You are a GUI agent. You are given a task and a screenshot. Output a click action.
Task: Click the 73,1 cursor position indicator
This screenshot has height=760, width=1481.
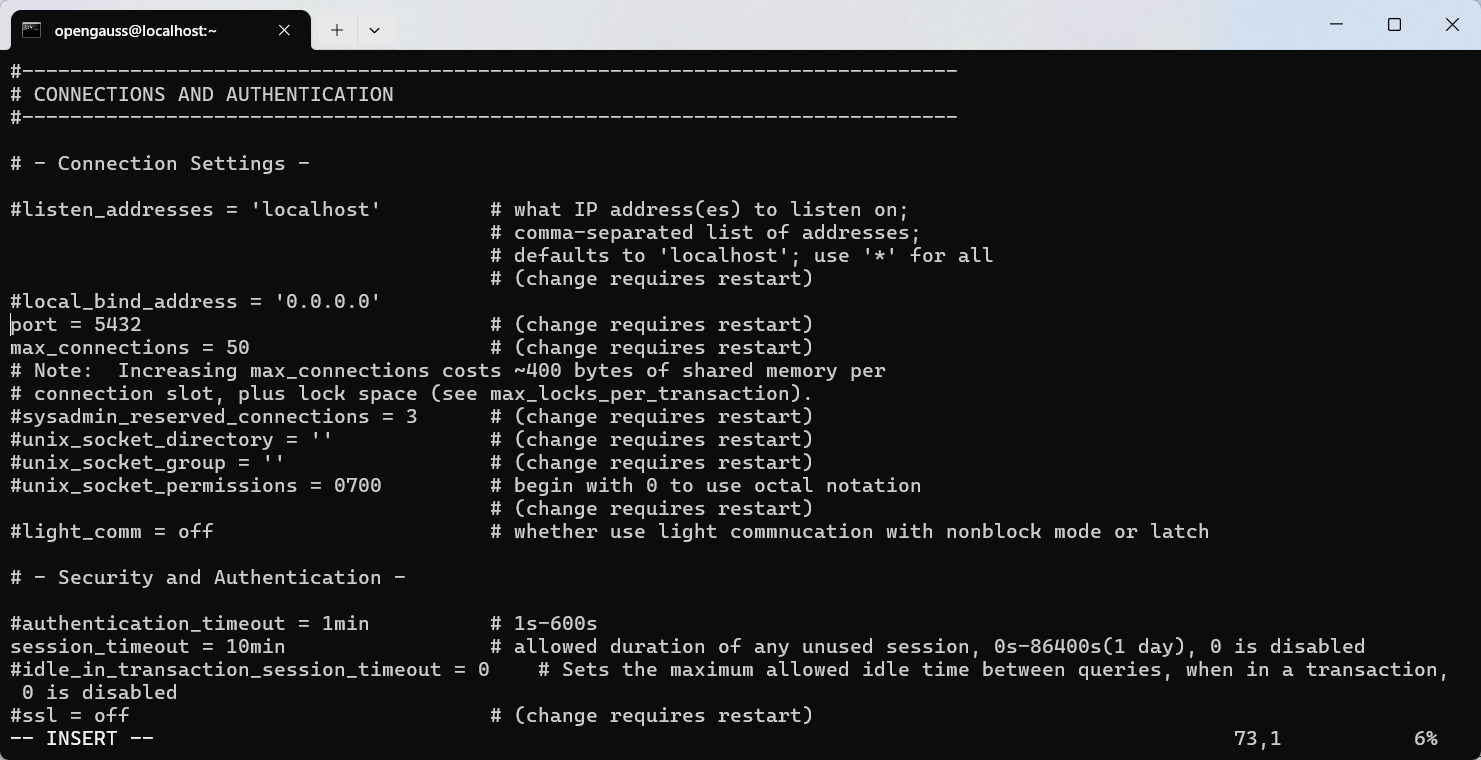(1257, 738)
